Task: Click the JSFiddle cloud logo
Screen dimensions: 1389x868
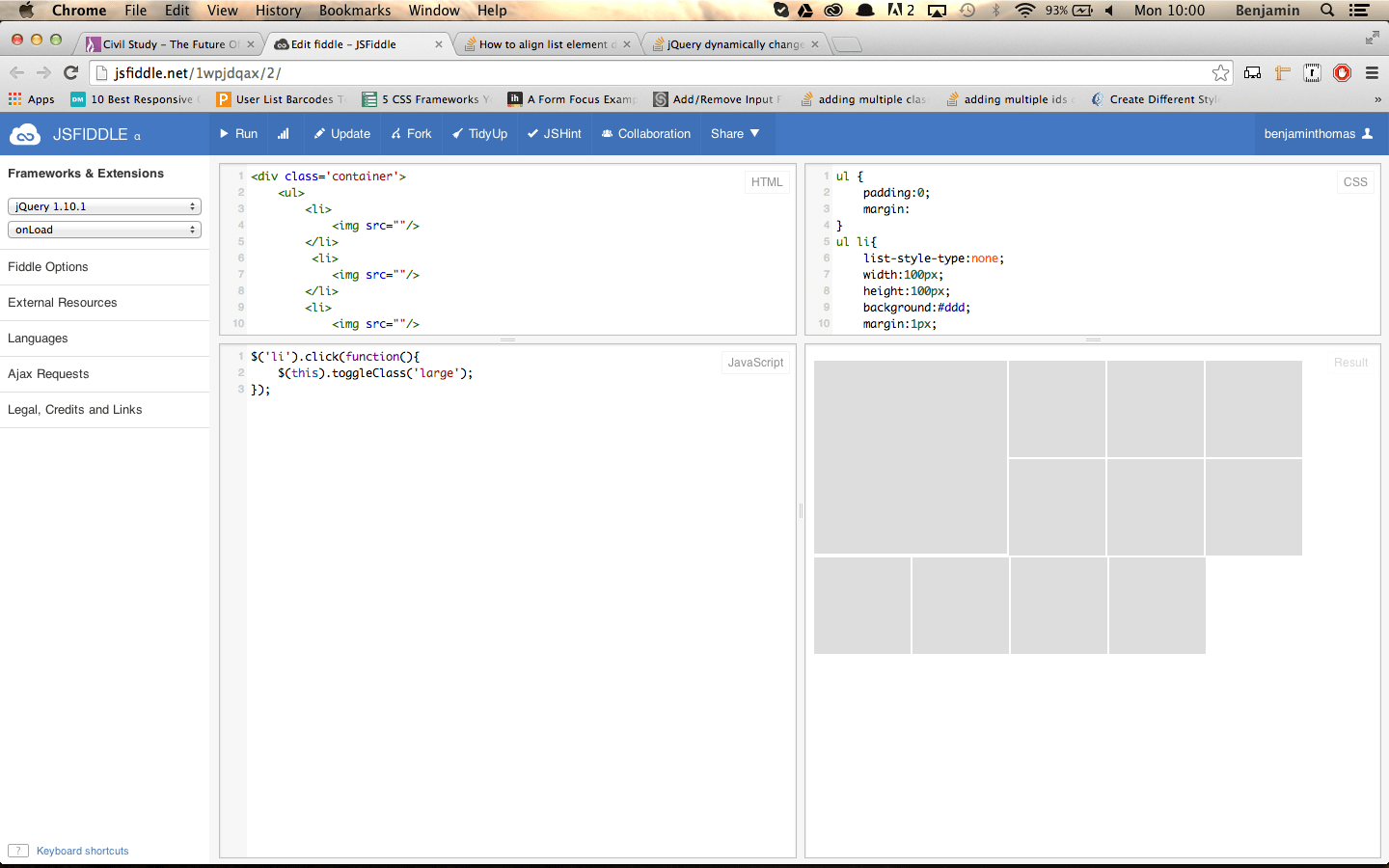Action: (25, 134)
